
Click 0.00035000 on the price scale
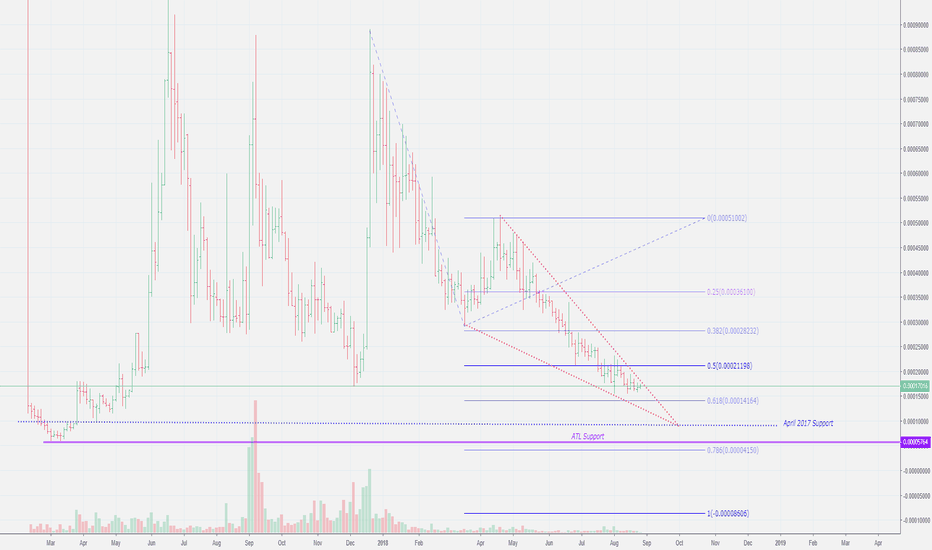(x=915, y=297)
